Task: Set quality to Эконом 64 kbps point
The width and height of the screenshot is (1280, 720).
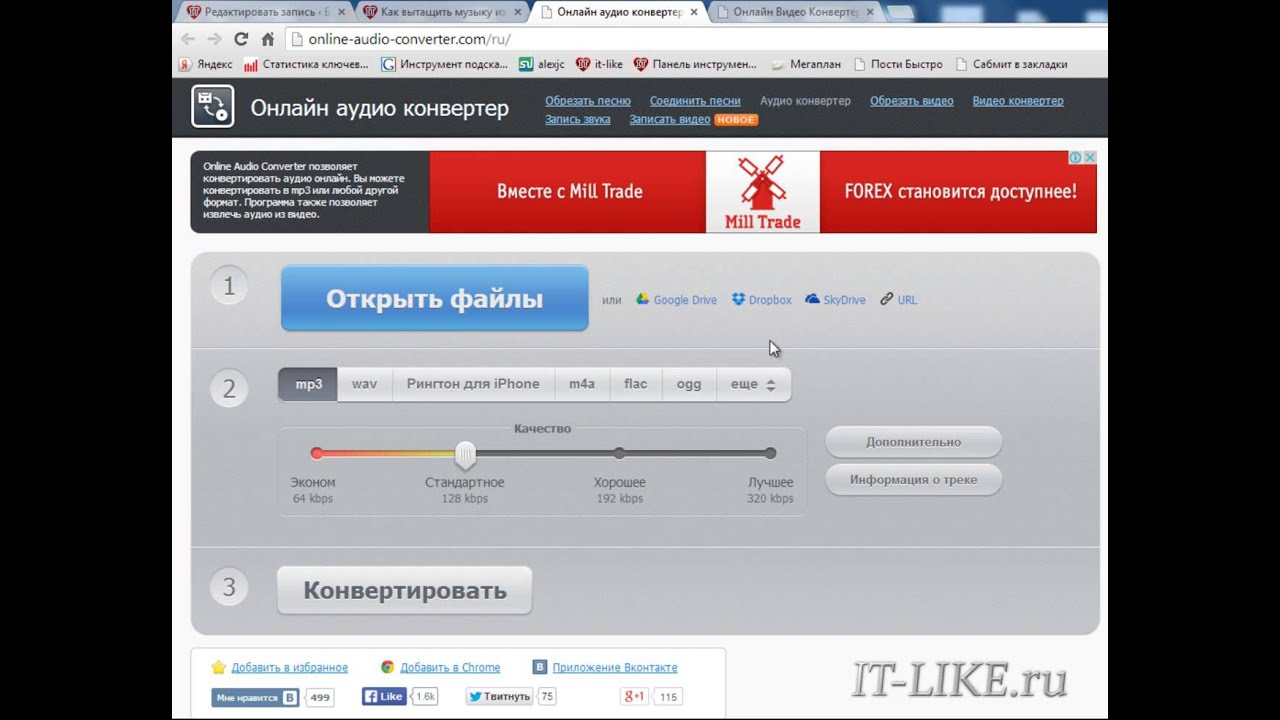Action: (x=316, y=453)
